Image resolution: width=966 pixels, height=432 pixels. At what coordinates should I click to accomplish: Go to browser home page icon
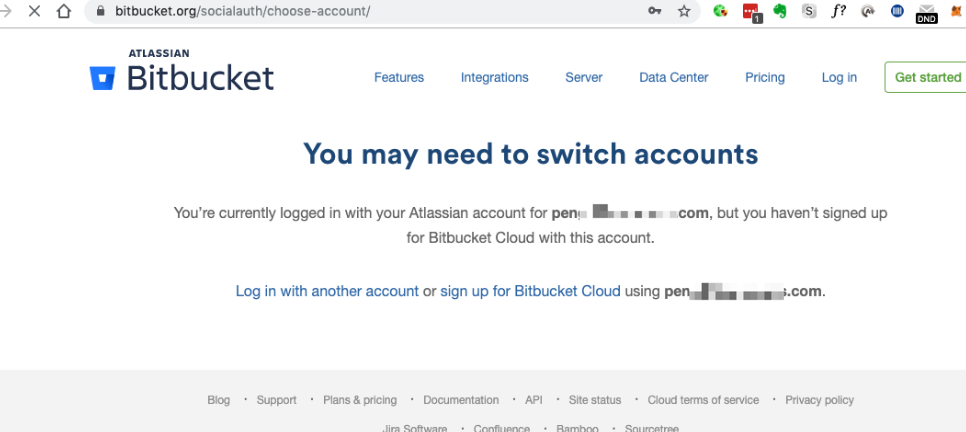point(63,11)
